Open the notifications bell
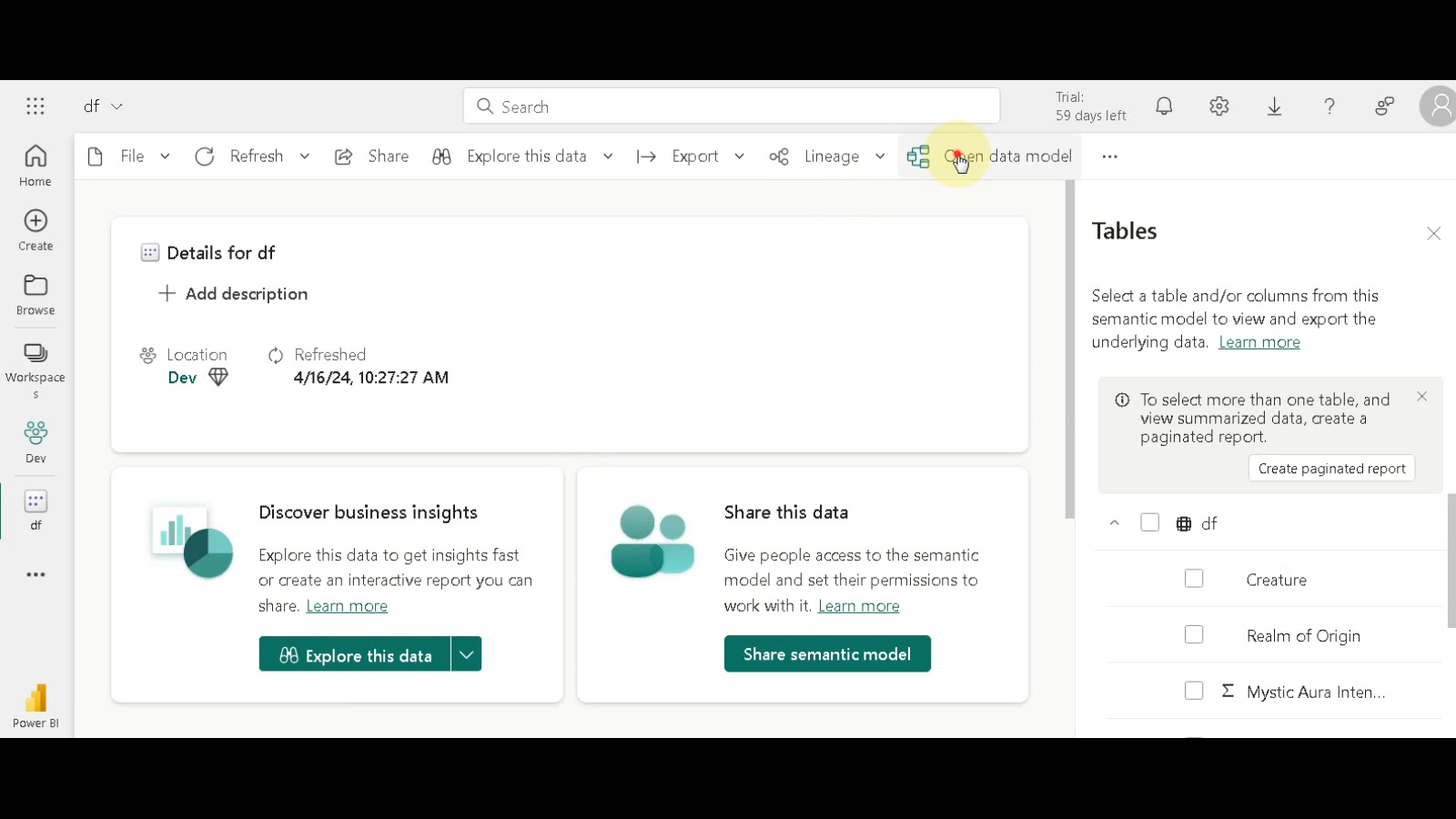This screenshot has height=819, width=1456. click(x=1164, y=106)
